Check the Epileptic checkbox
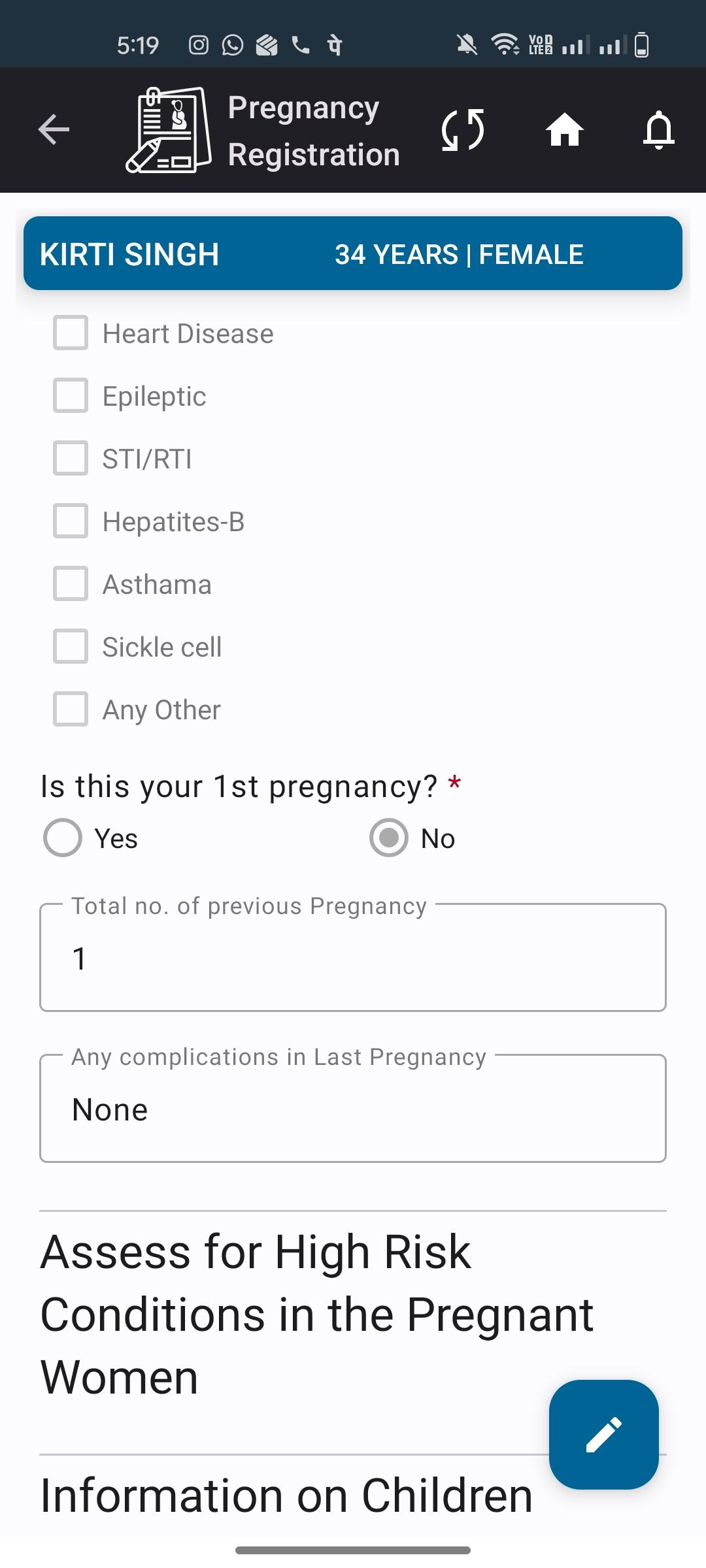706x1568 pixels. pyautogui.click(x=71, y=396)
